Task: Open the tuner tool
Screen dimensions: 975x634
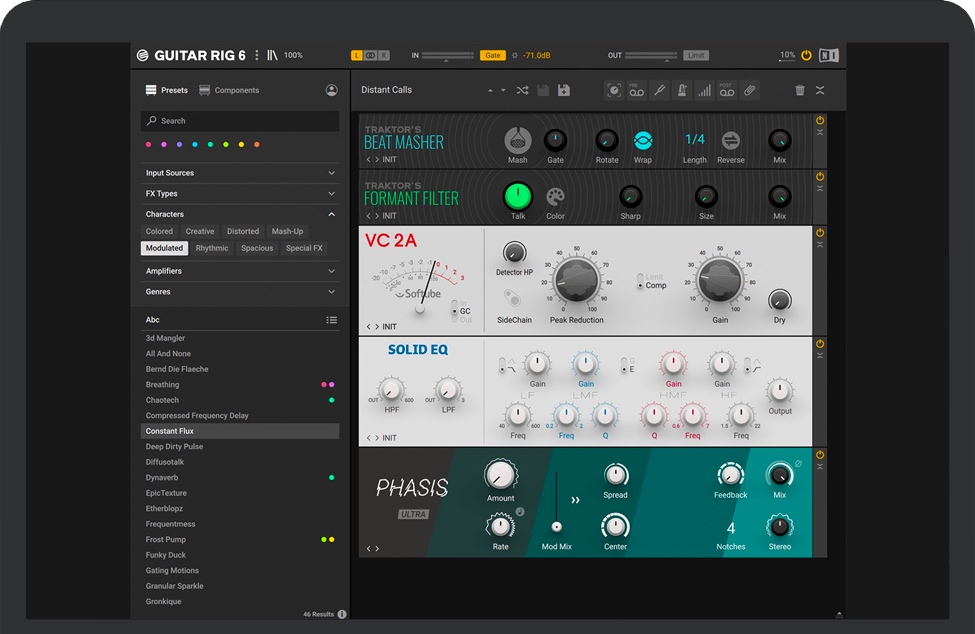Action: [659, 90]
